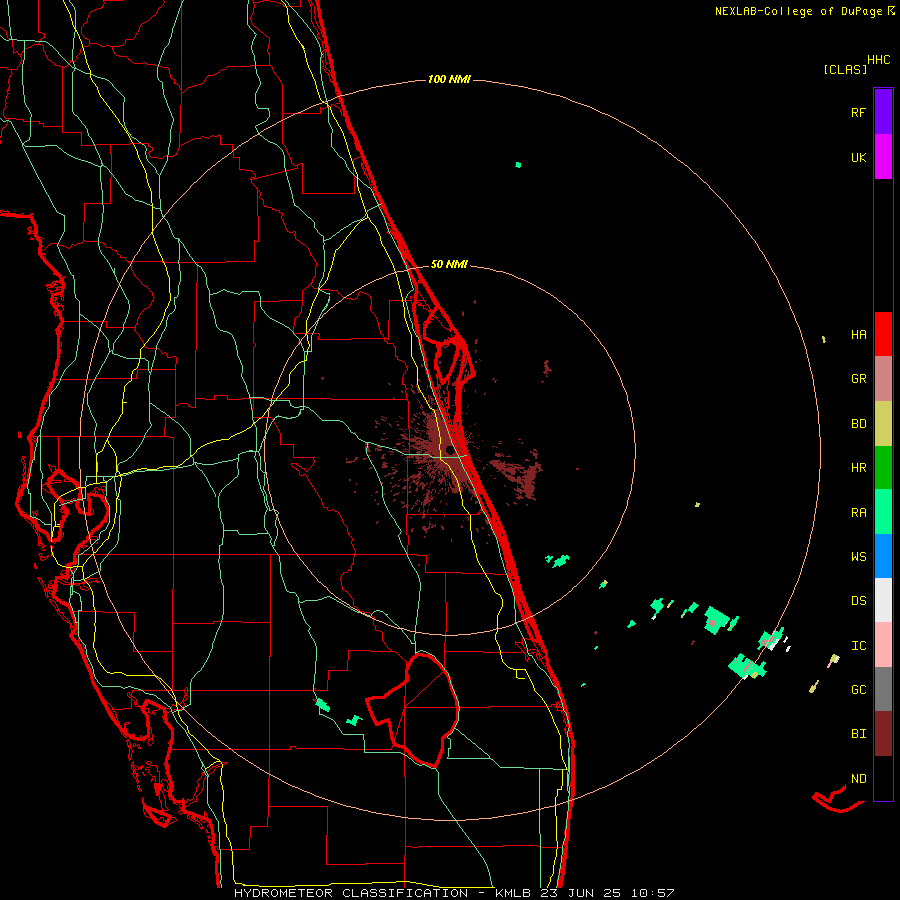
Task: Click the '23 JUN 25' date text
Action: [x=581, y=893]
